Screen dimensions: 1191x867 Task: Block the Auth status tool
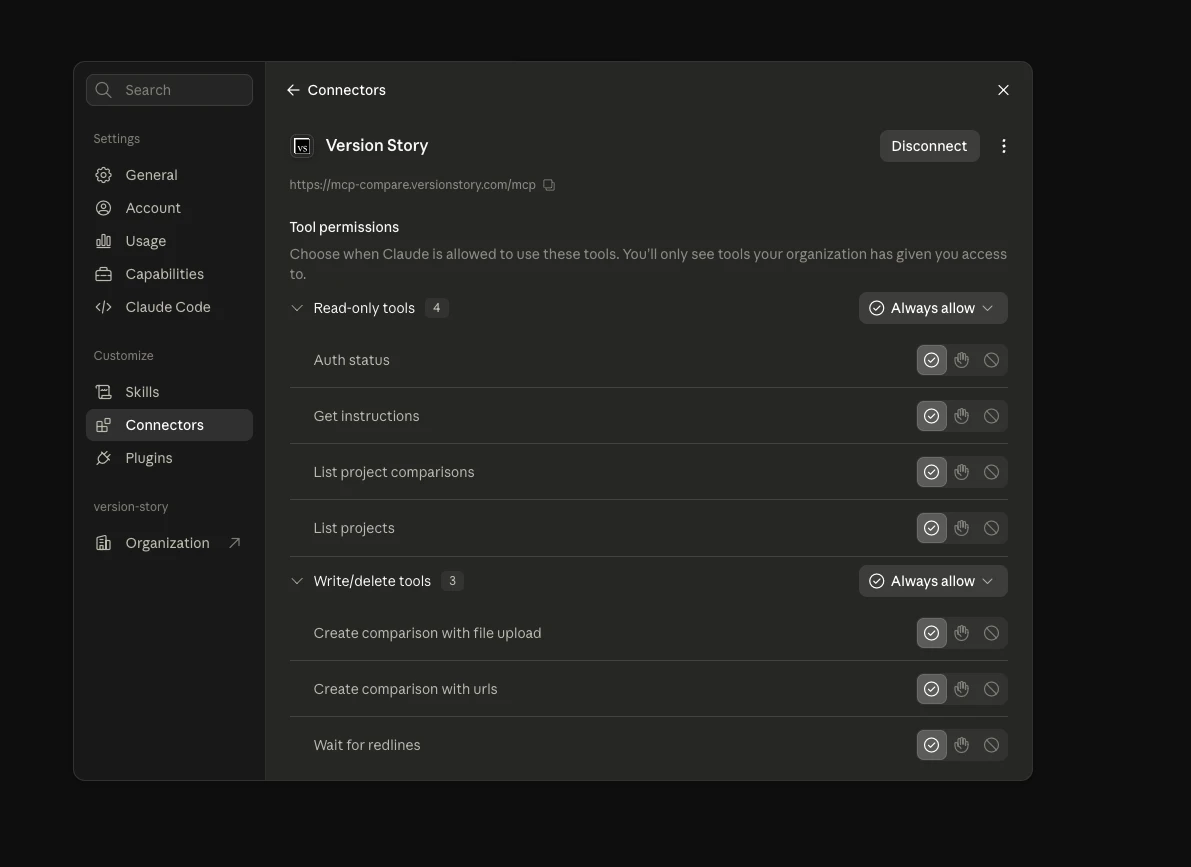[991, 360]
